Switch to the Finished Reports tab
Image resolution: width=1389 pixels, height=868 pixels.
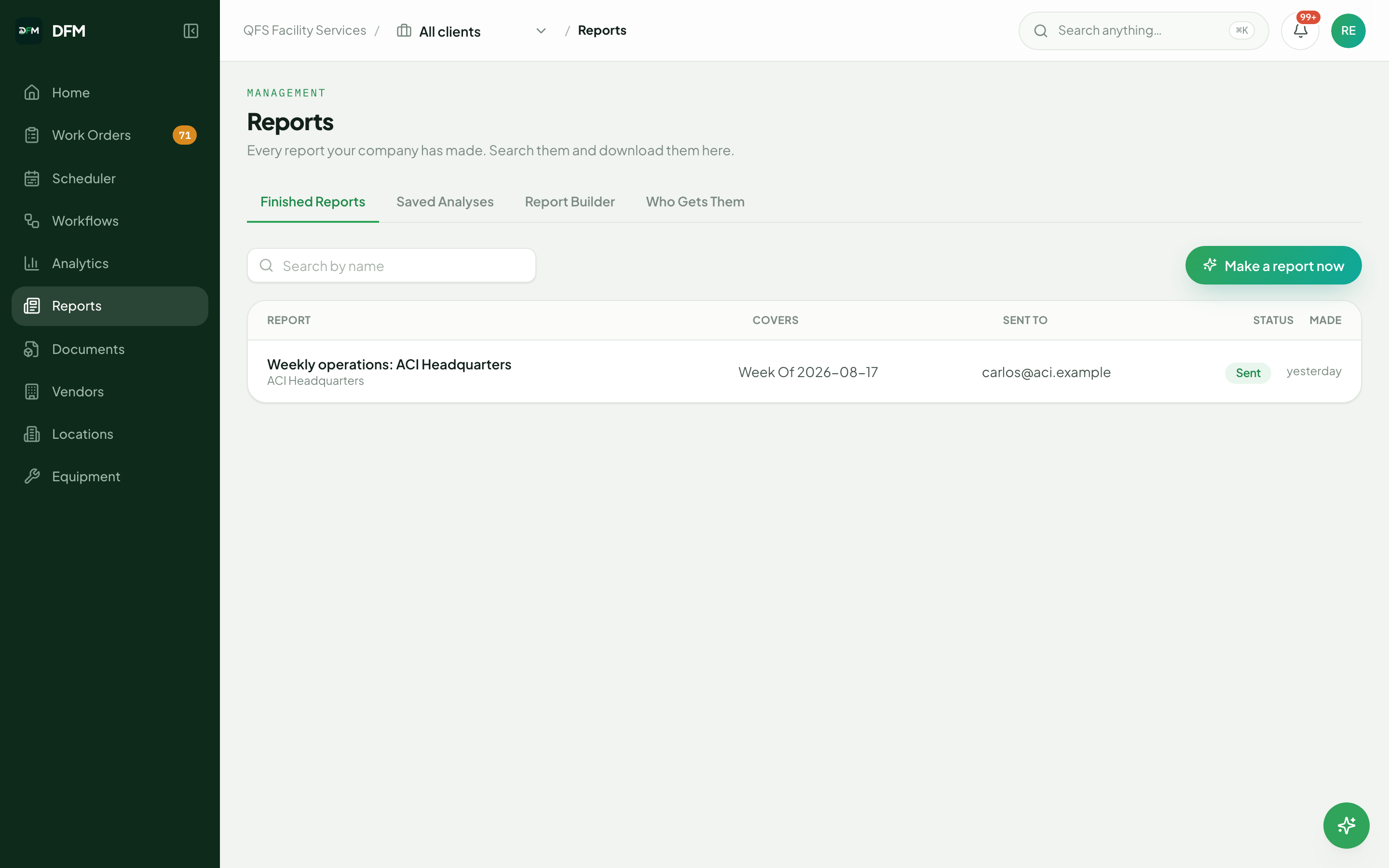click(313, 202)
